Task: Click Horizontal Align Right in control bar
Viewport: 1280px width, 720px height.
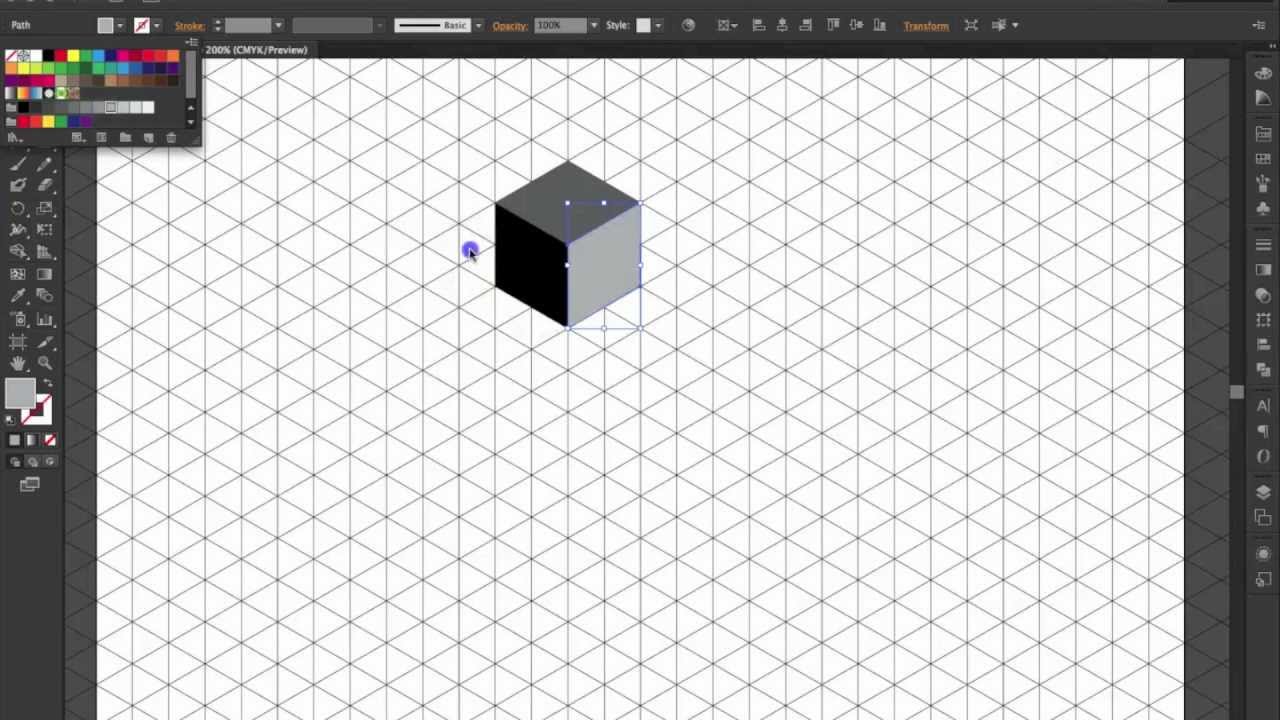Action: pyautogui.click(x=805, y=25)
